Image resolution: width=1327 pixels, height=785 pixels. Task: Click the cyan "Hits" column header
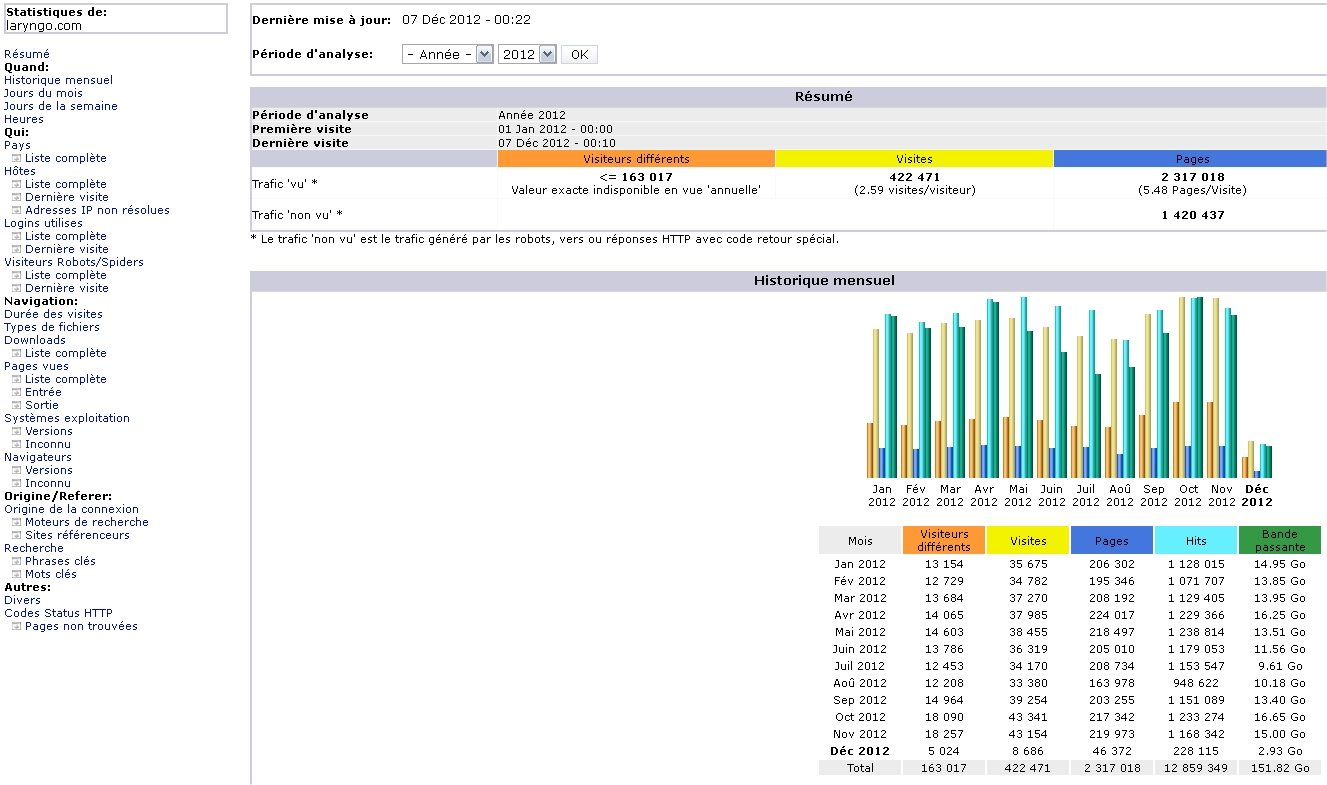click(1195, 540)
